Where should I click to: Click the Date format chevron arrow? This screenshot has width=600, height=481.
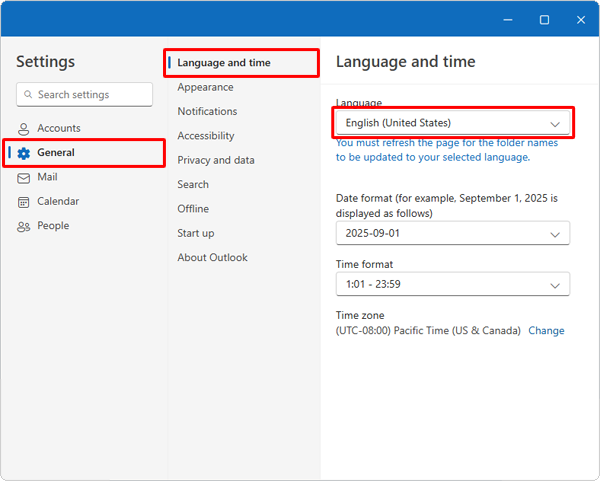555,235
